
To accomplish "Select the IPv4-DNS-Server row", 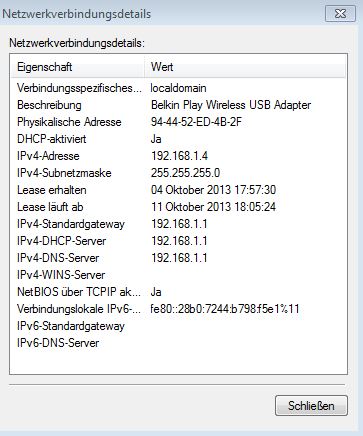I will (x=178, y=258).
